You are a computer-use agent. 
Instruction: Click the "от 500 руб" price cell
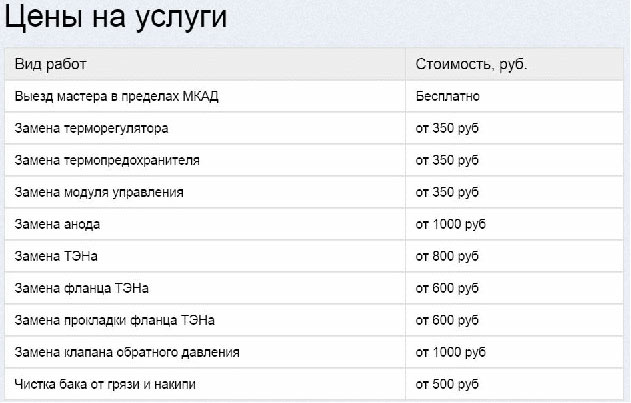[x=448, y=385]
